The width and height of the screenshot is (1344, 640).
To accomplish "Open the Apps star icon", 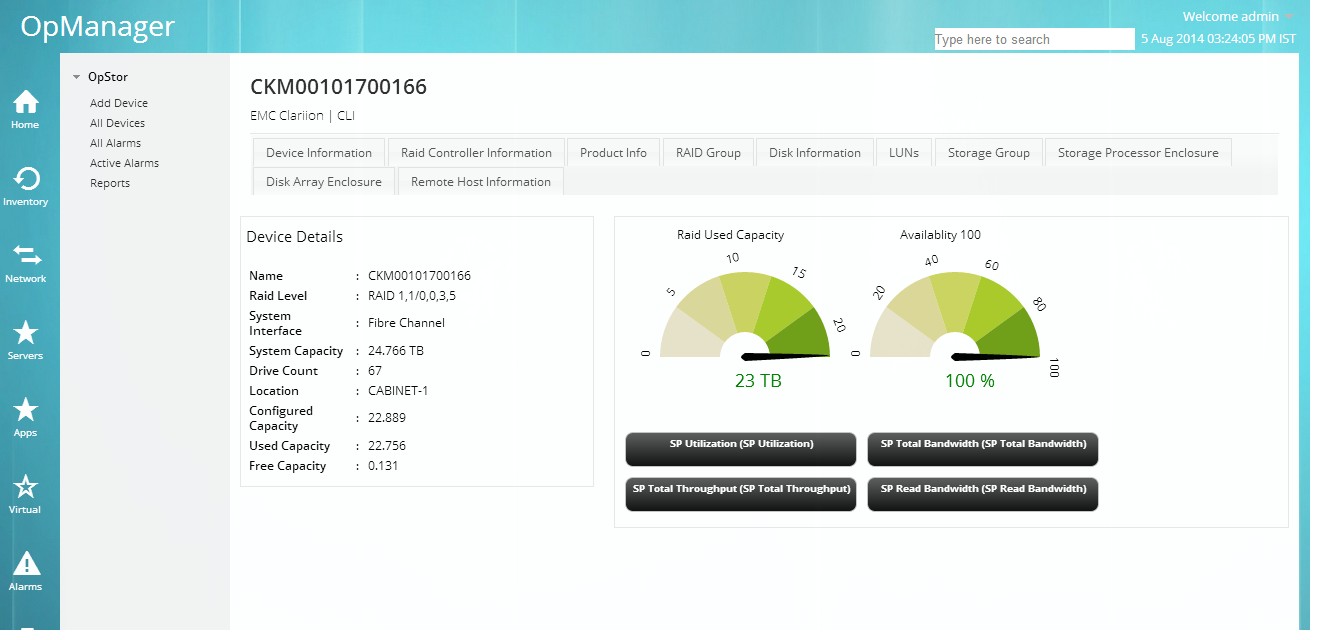I will pos(25,410).
